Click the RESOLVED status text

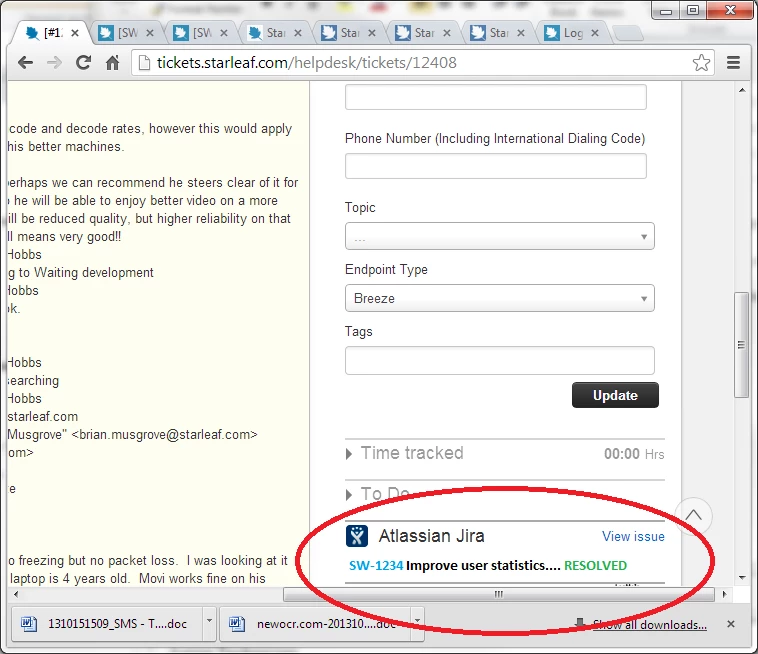tap(596, 565)
